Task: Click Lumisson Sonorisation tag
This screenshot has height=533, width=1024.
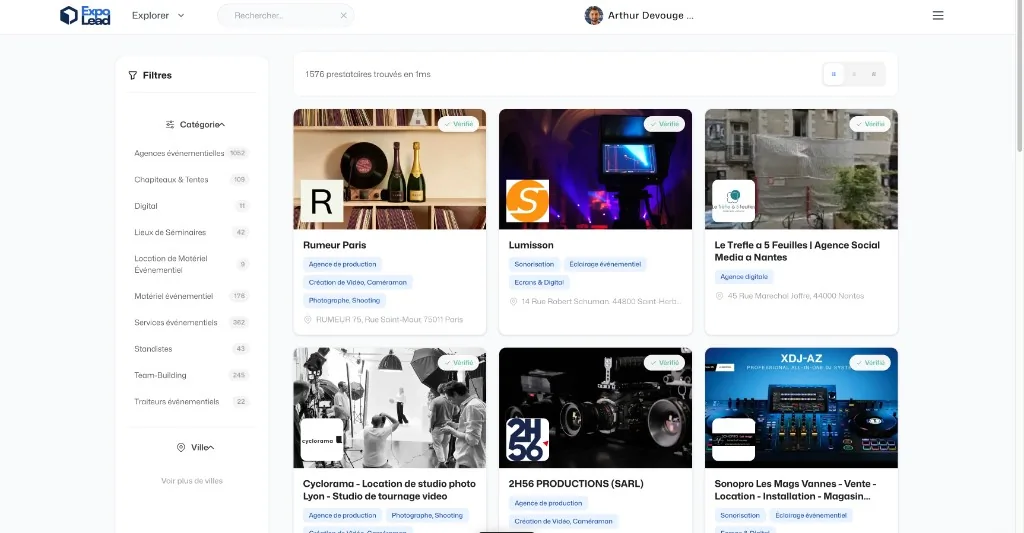Action: point(534,265)
